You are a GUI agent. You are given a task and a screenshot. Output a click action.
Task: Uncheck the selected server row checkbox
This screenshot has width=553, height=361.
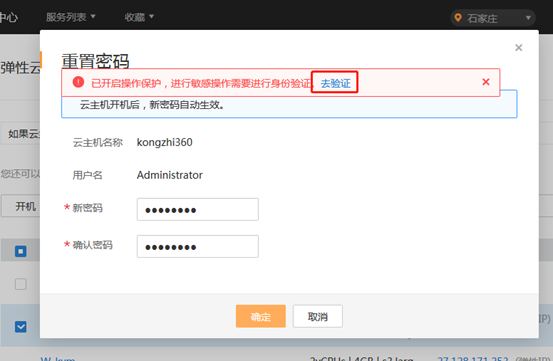pyautogui.click(x=20, y=326)
